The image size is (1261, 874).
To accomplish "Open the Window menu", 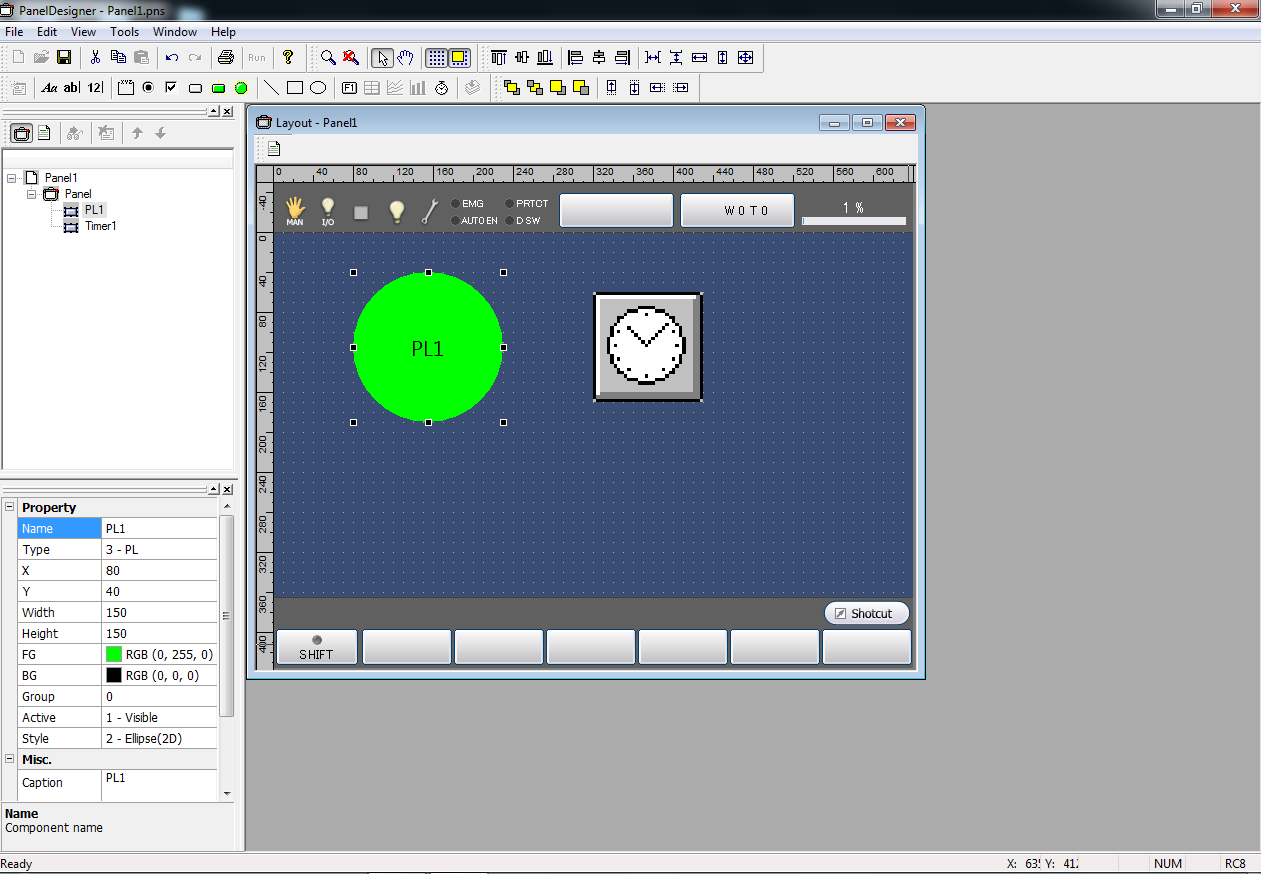I will pyautogui.click(x=175, y=32).
